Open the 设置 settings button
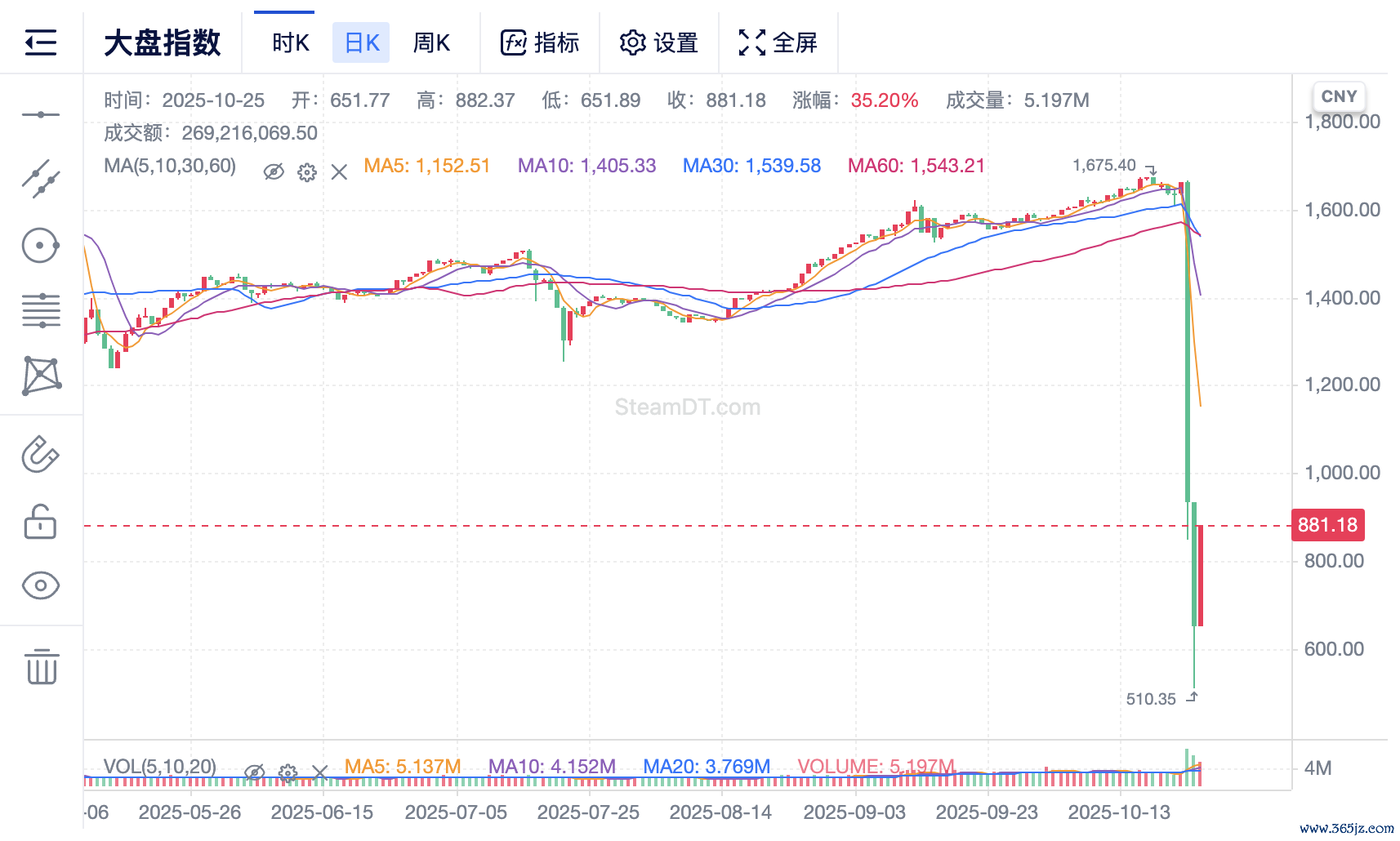 tap(659, 42)
